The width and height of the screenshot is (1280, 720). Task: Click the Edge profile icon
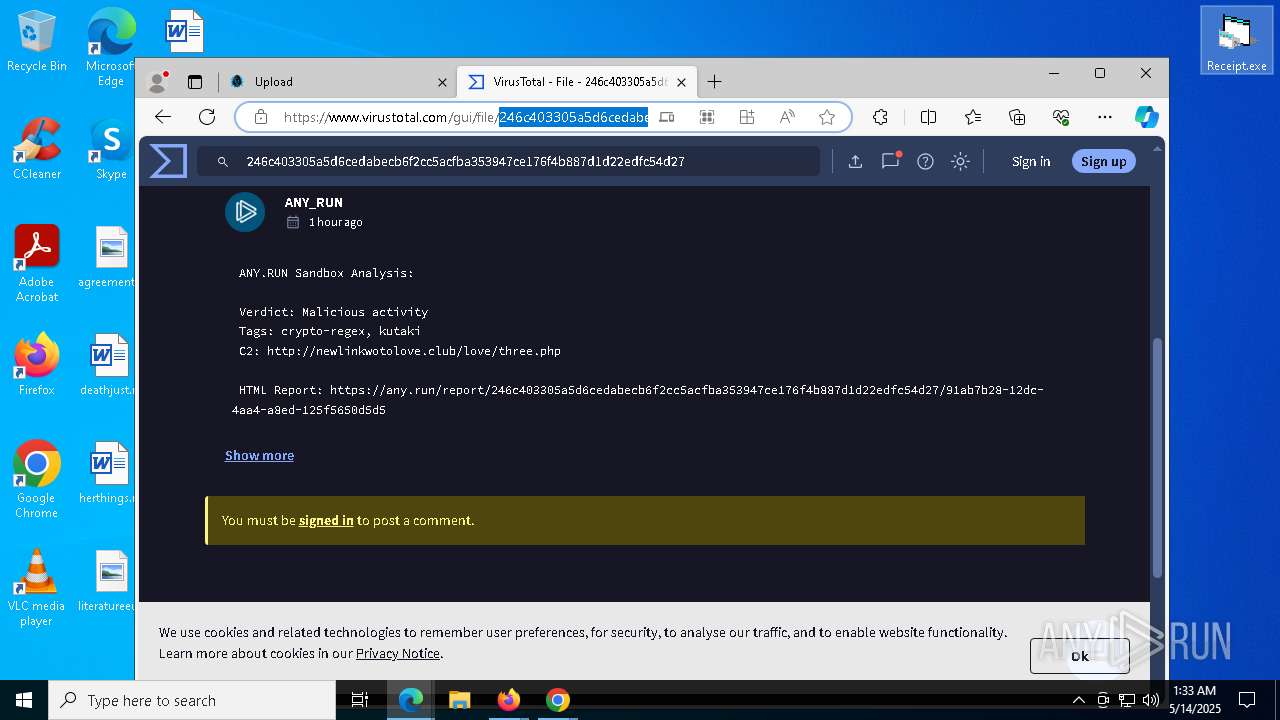point(157,82)
